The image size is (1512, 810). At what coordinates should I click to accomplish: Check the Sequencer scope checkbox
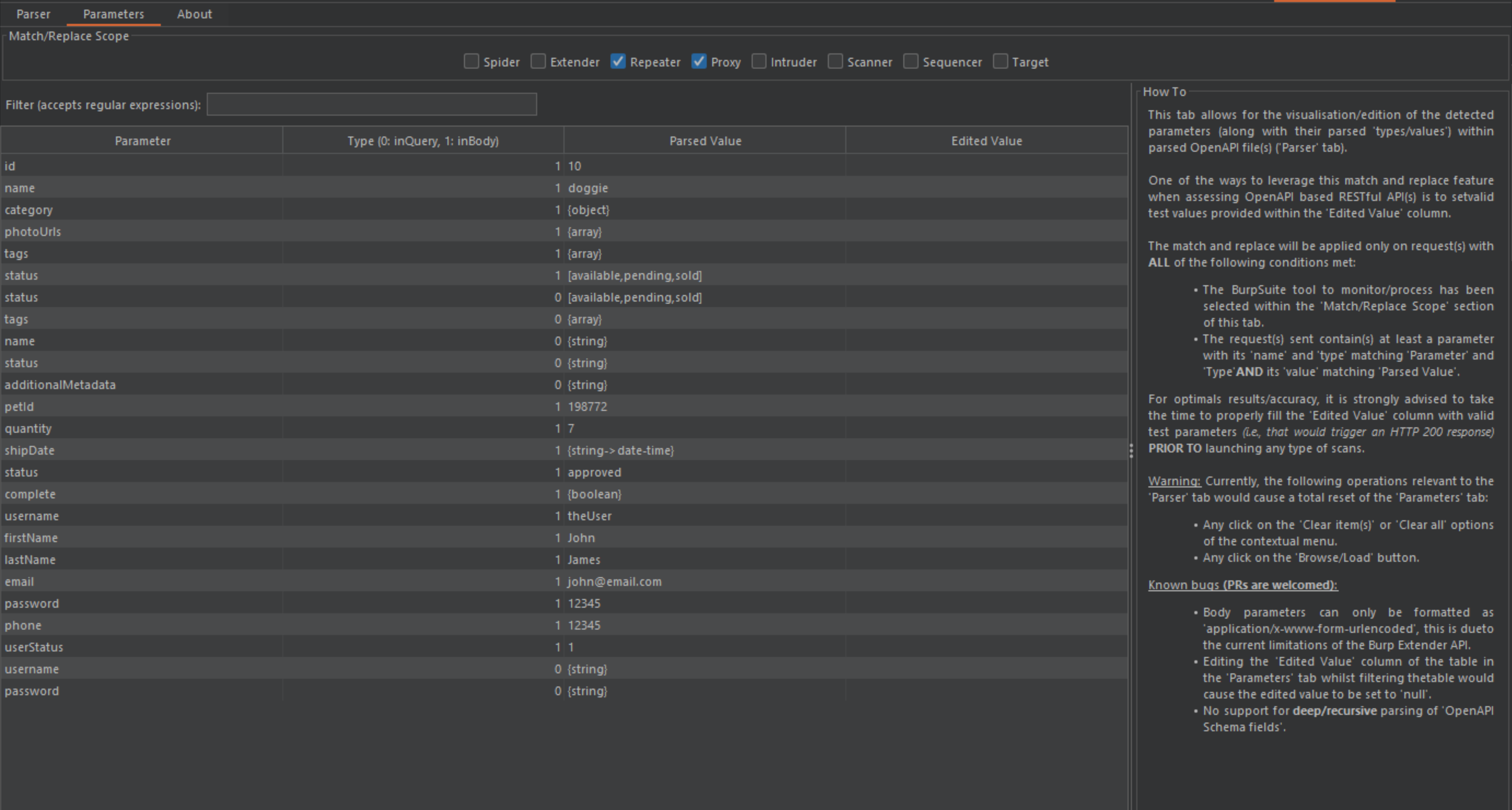click(910, 62)
